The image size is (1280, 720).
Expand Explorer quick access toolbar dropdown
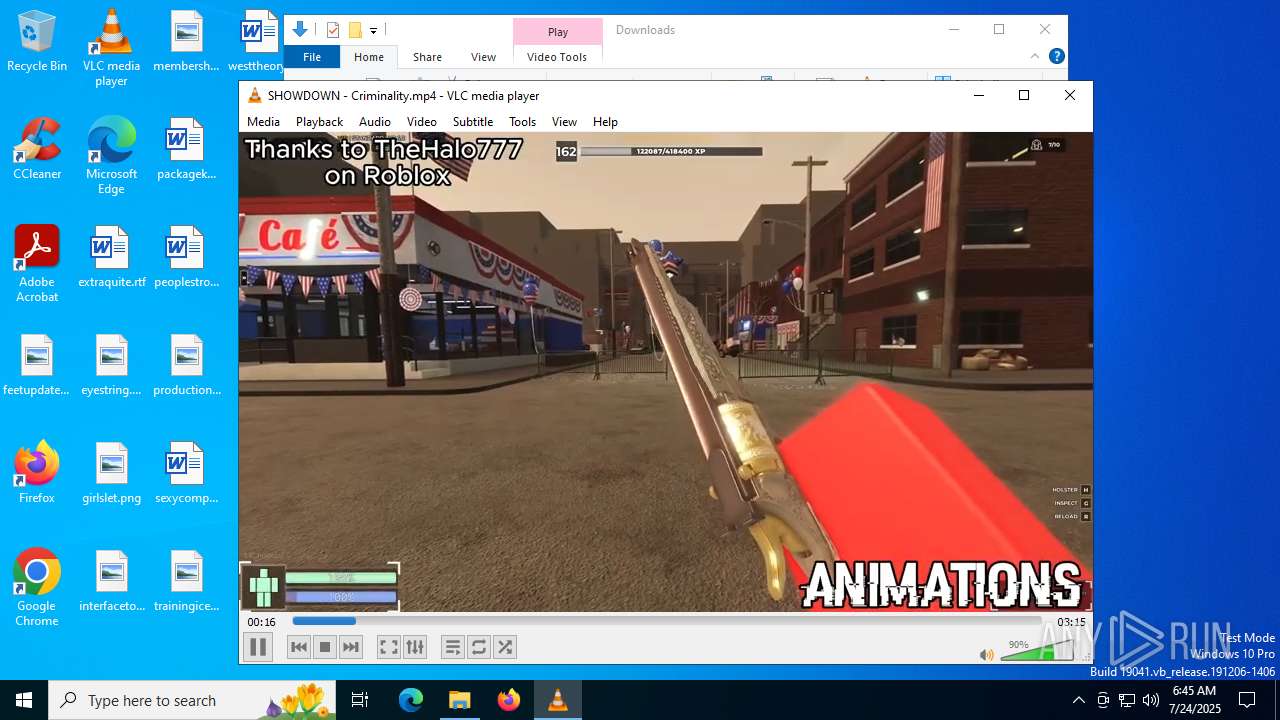click(x=373, y=31)
